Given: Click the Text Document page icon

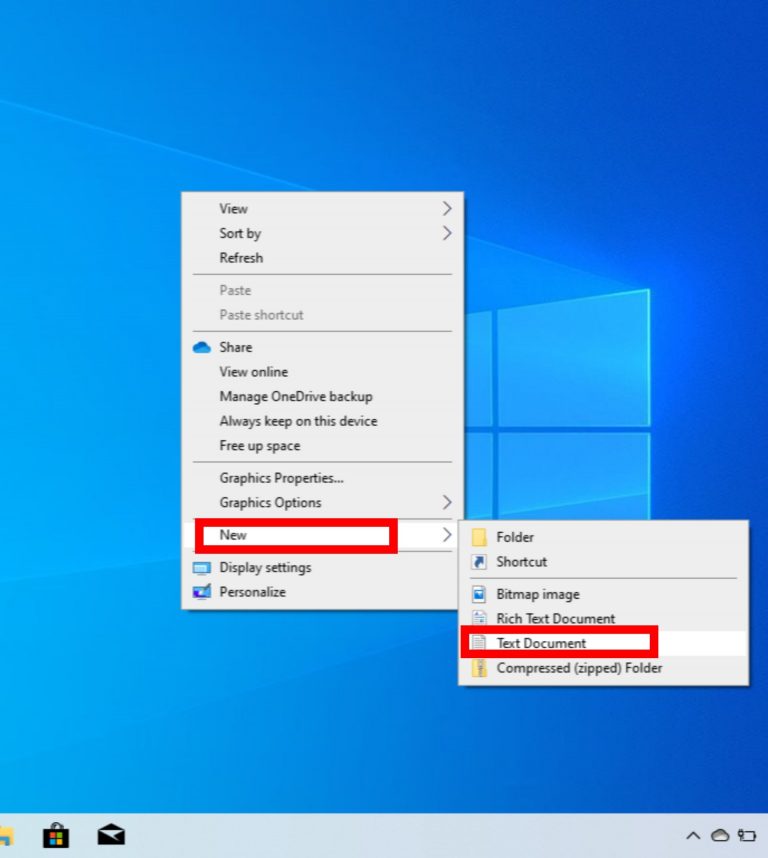Looking at the screenshot, I should point(479,643).
